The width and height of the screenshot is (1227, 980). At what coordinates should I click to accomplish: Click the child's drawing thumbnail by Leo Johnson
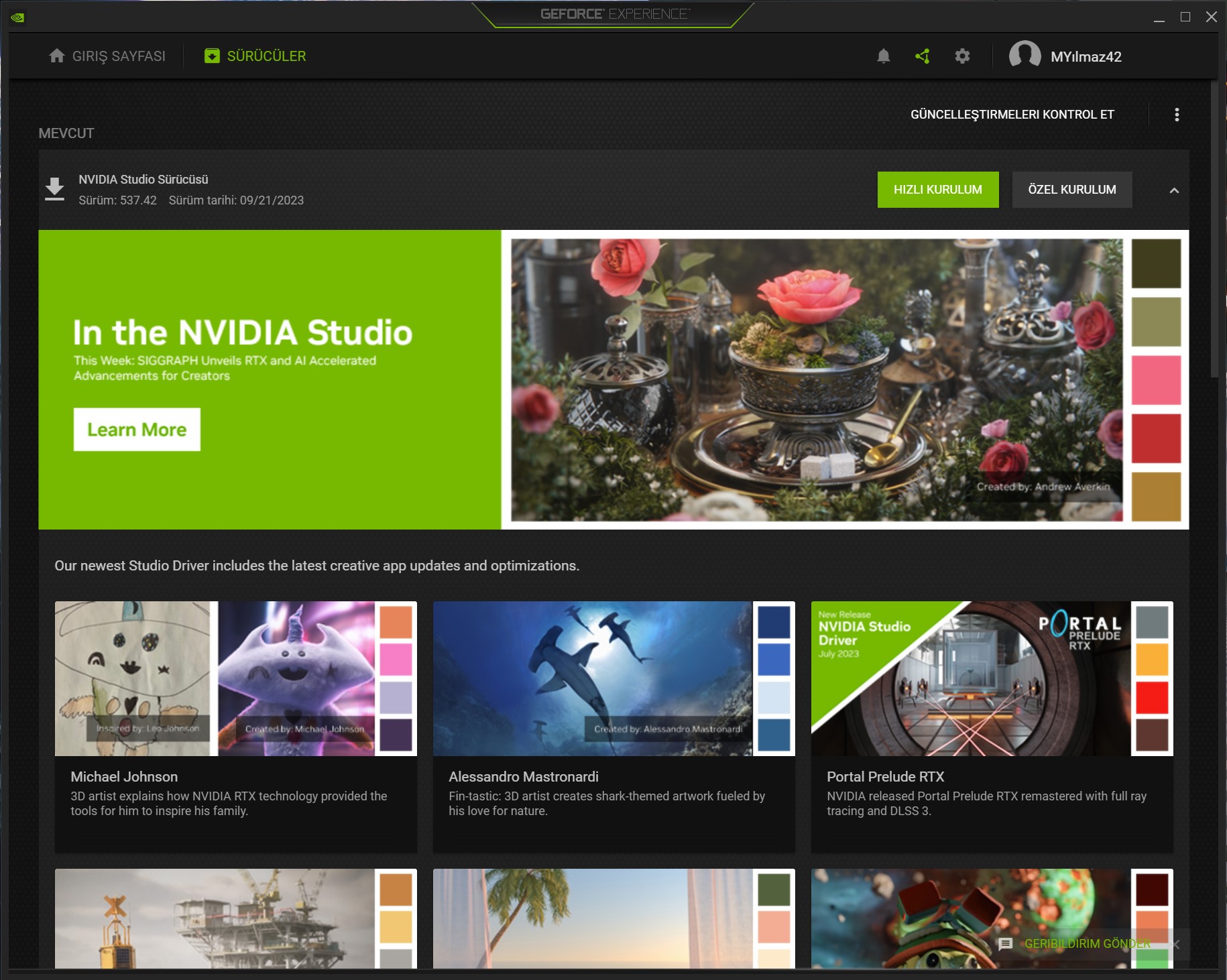132,678
